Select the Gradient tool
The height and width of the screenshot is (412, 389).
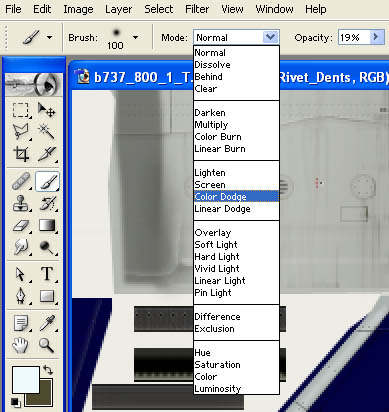tap(47, 225)
